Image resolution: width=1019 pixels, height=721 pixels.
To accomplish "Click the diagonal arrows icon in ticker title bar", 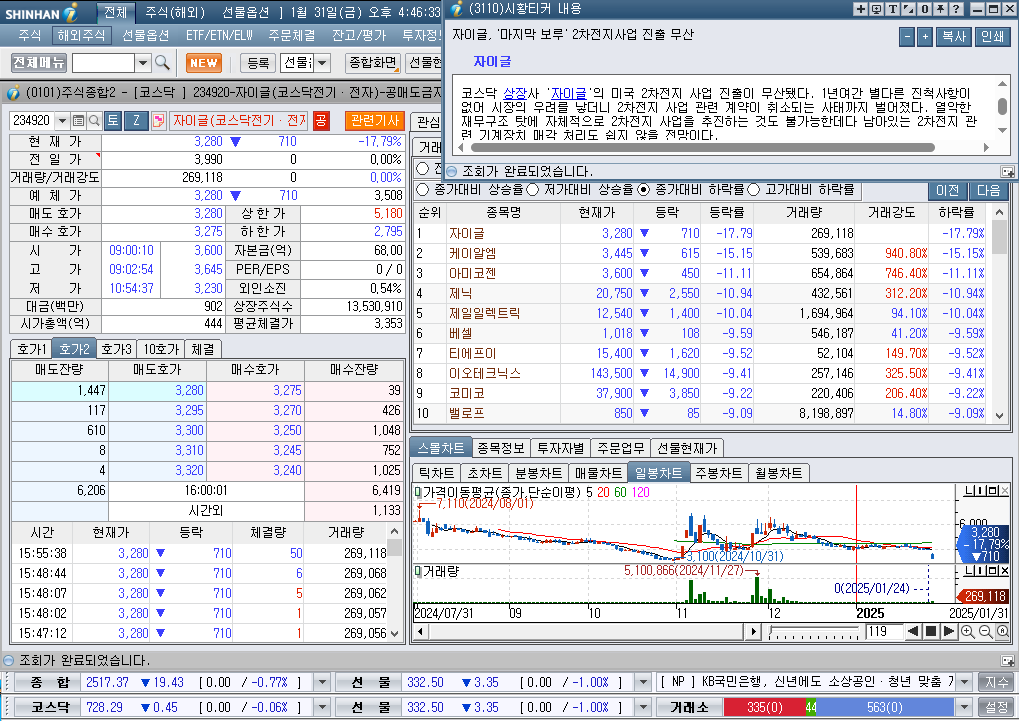I will click(x=908, y=9).
